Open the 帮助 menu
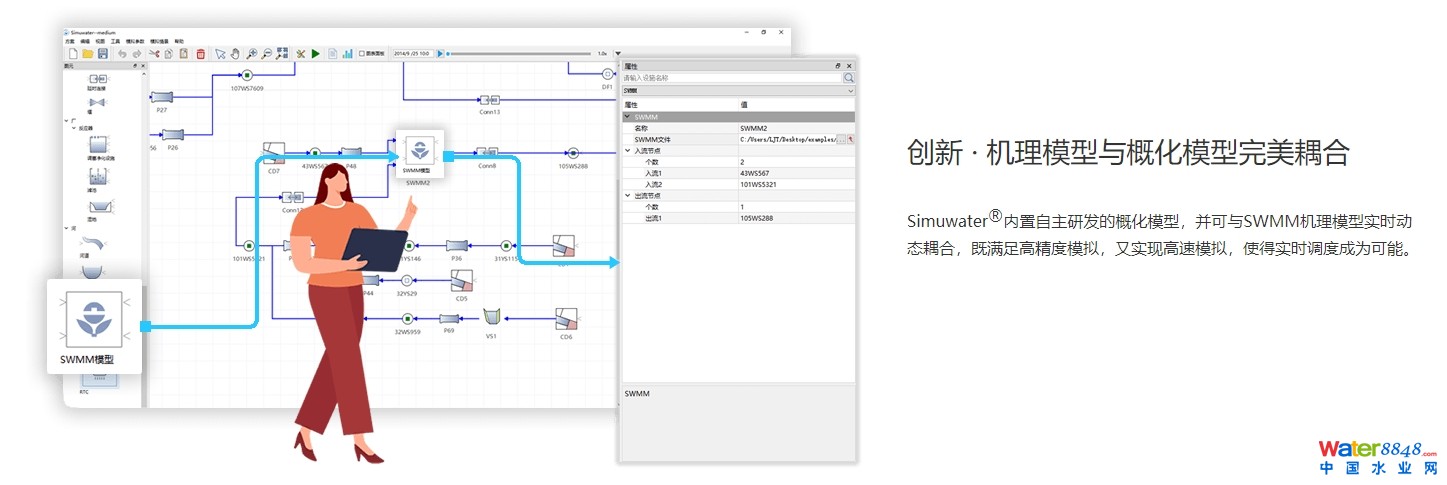1447x485 pixels. point(179,41)
